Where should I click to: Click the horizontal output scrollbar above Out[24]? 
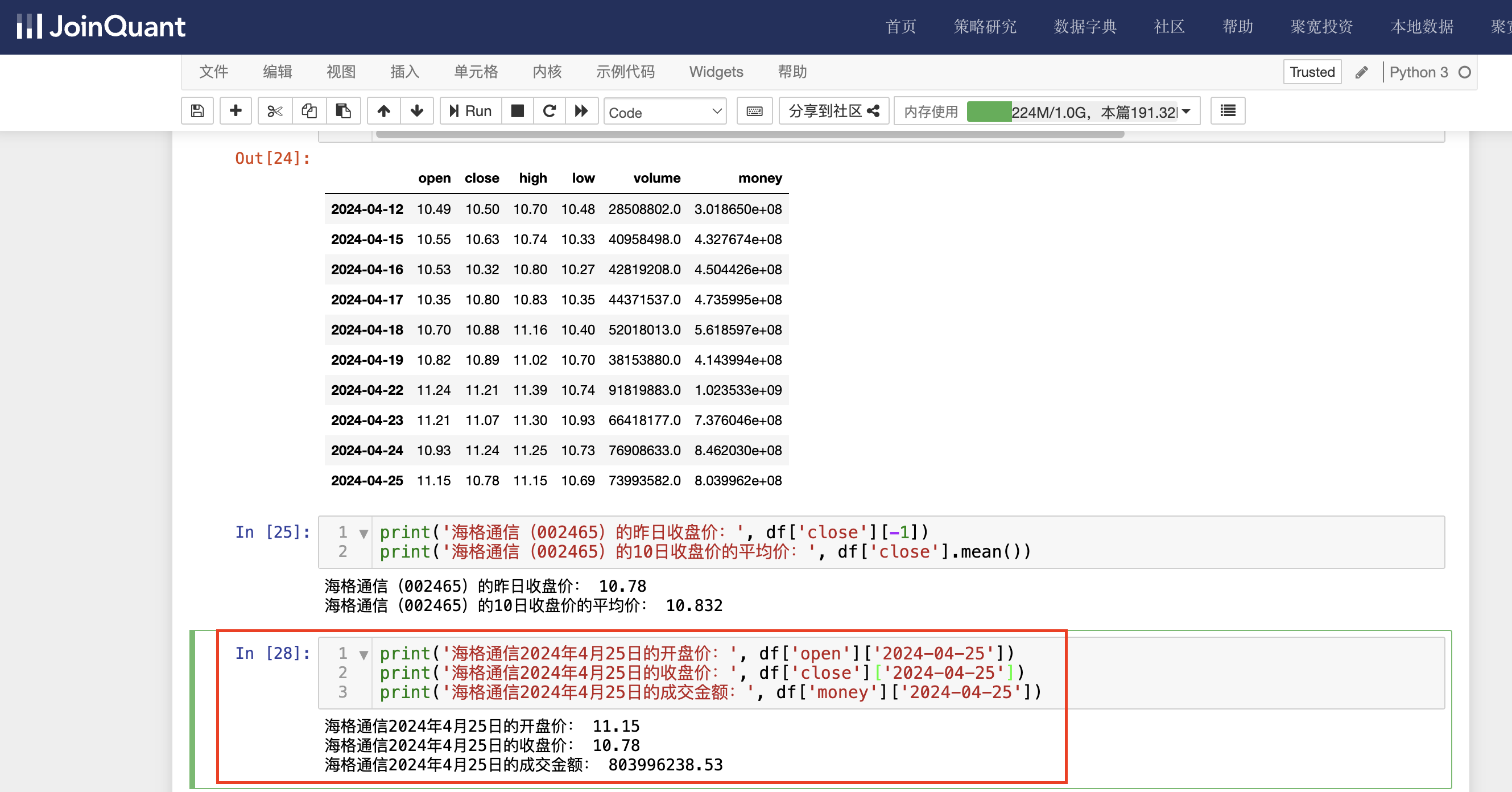(750, 134)
